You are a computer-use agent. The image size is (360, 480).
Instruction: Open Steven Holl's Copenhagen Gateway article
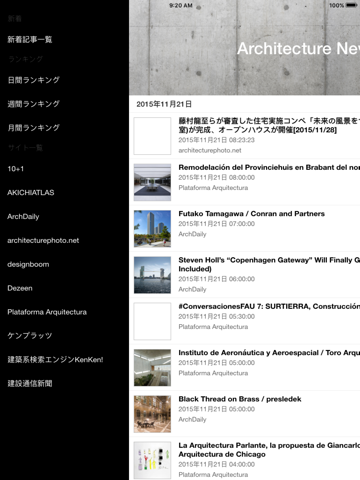[x=245, y=275]
